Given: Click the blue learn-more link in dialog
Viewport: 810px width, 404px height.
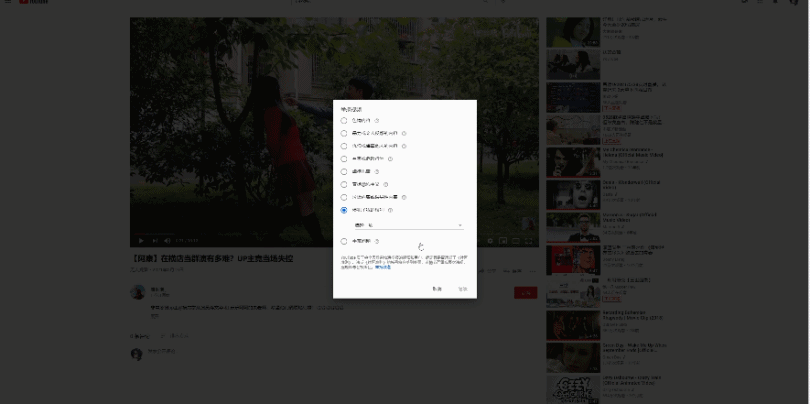Looking at the screenshot, I should [x=383, y=268].
